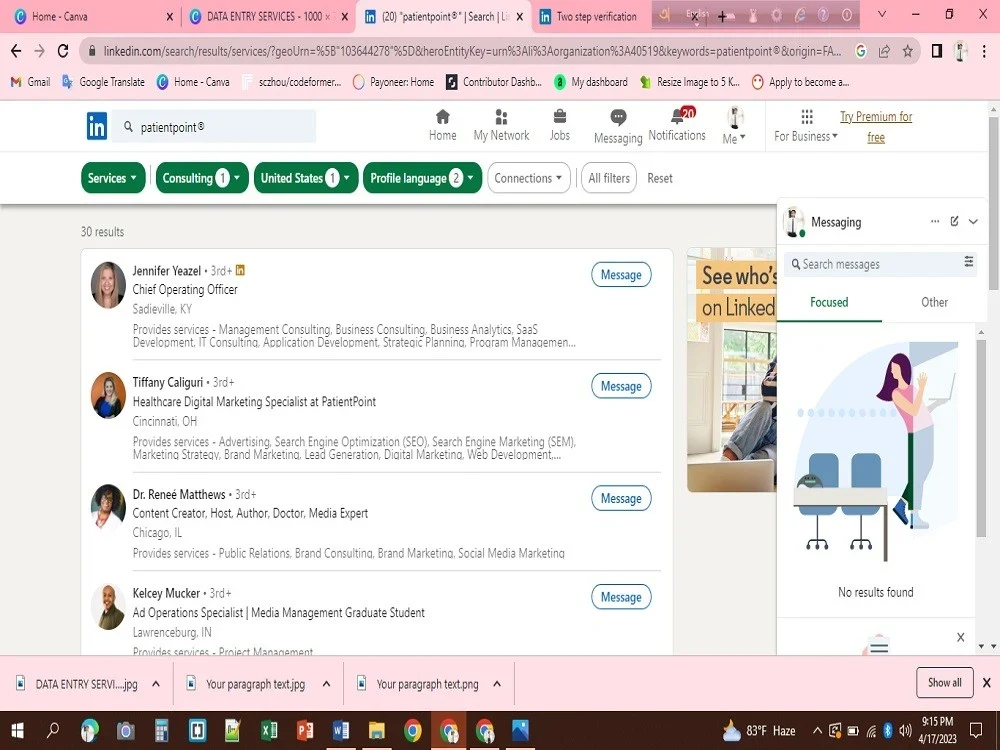Open Excel from the taskbar

pos(268,730)
